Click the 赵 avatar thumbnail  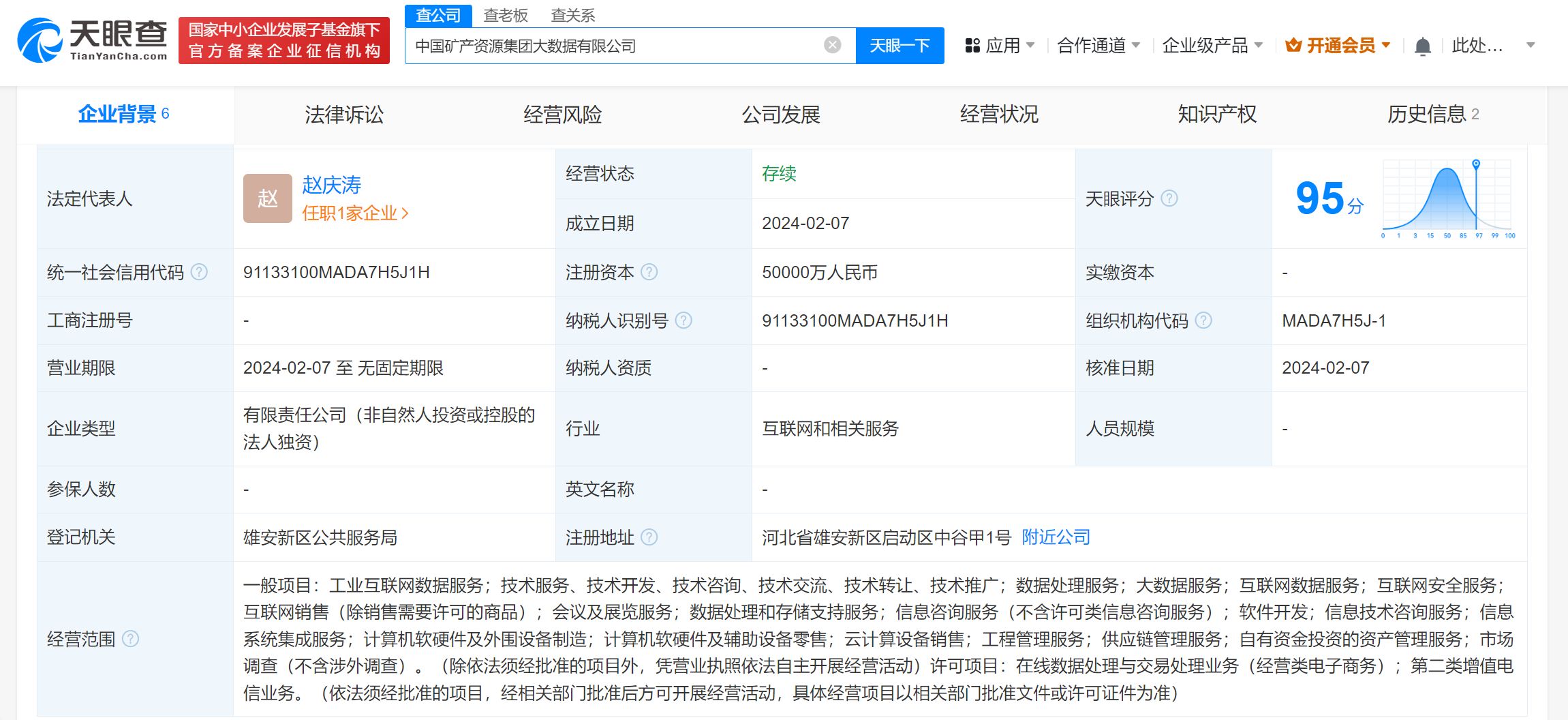tap(268, 198)
